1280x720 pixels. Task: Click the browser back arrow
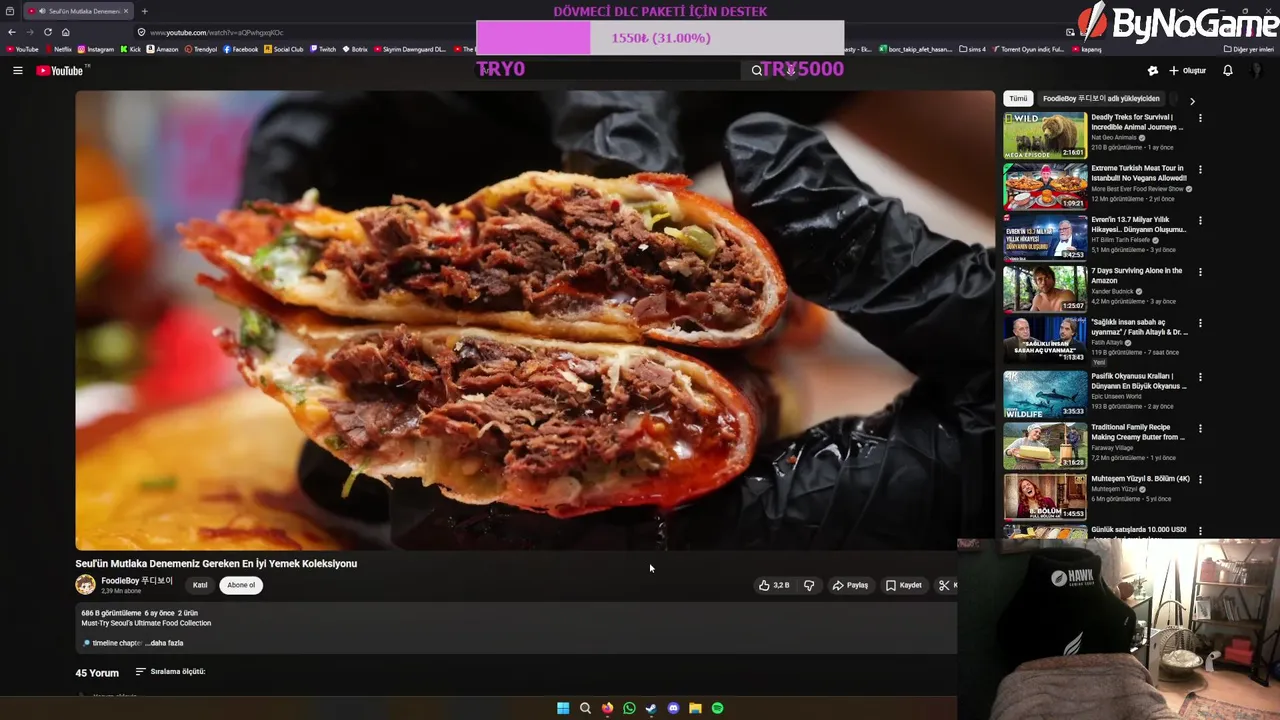click(x=12, y=32)
